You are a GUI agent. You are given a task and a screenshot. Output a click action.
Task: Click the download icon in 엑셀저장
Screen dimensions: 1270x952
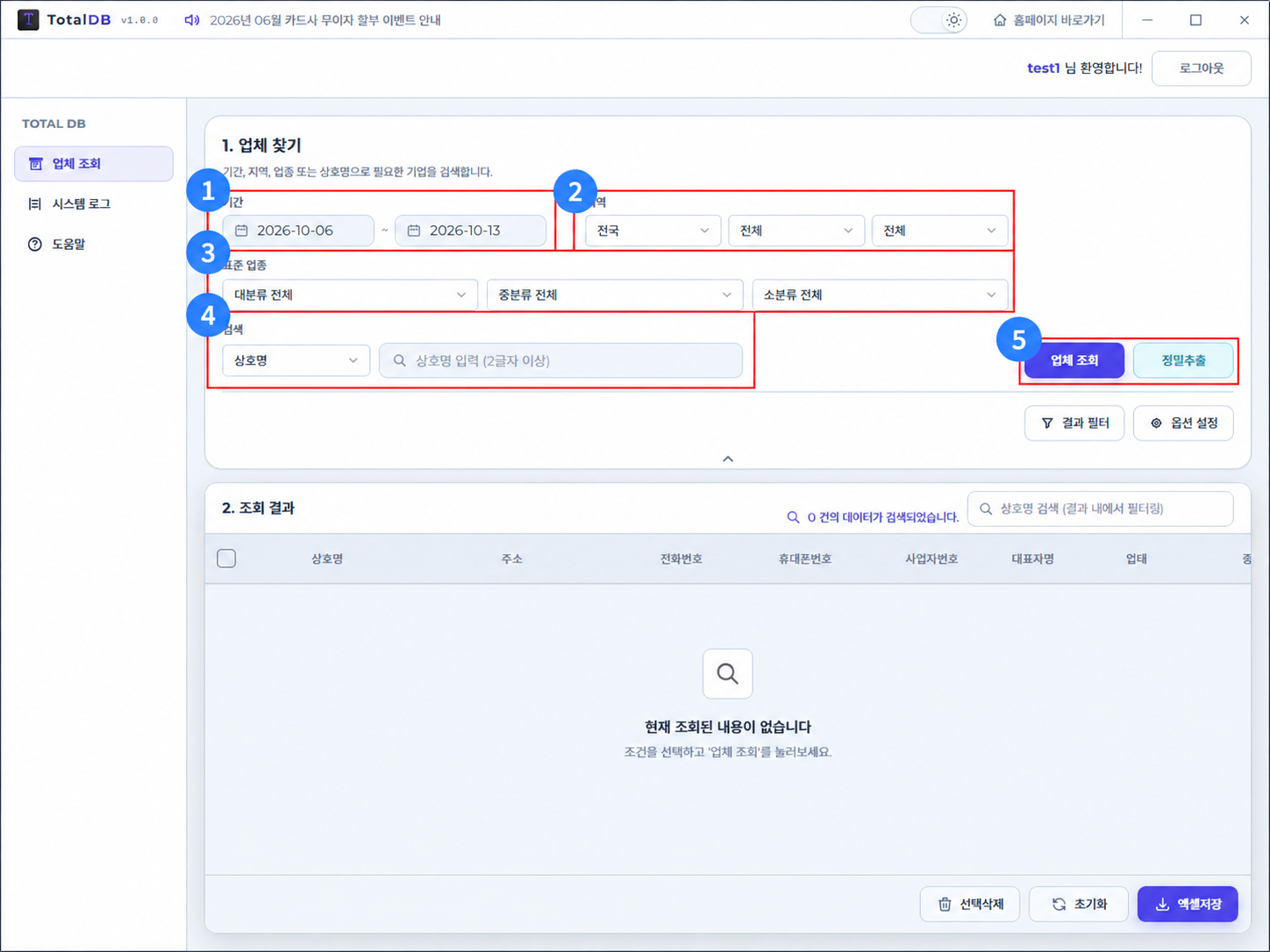1162,905
